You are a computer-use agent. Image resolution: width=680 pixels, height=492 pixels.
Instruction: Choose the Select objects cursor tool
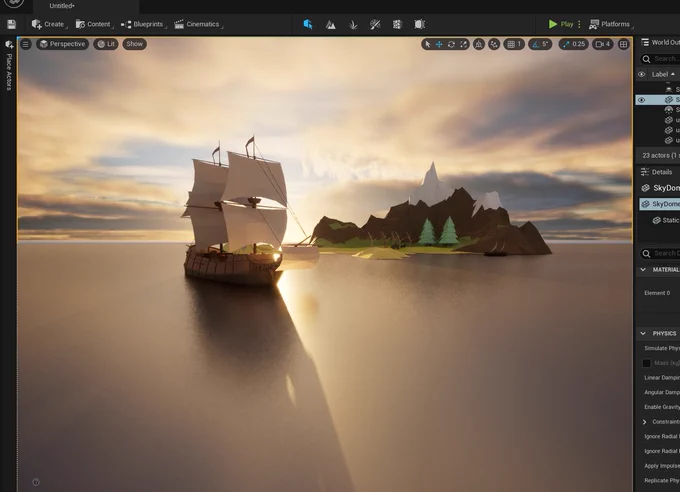pyautogui.click(x=428, y=44)
